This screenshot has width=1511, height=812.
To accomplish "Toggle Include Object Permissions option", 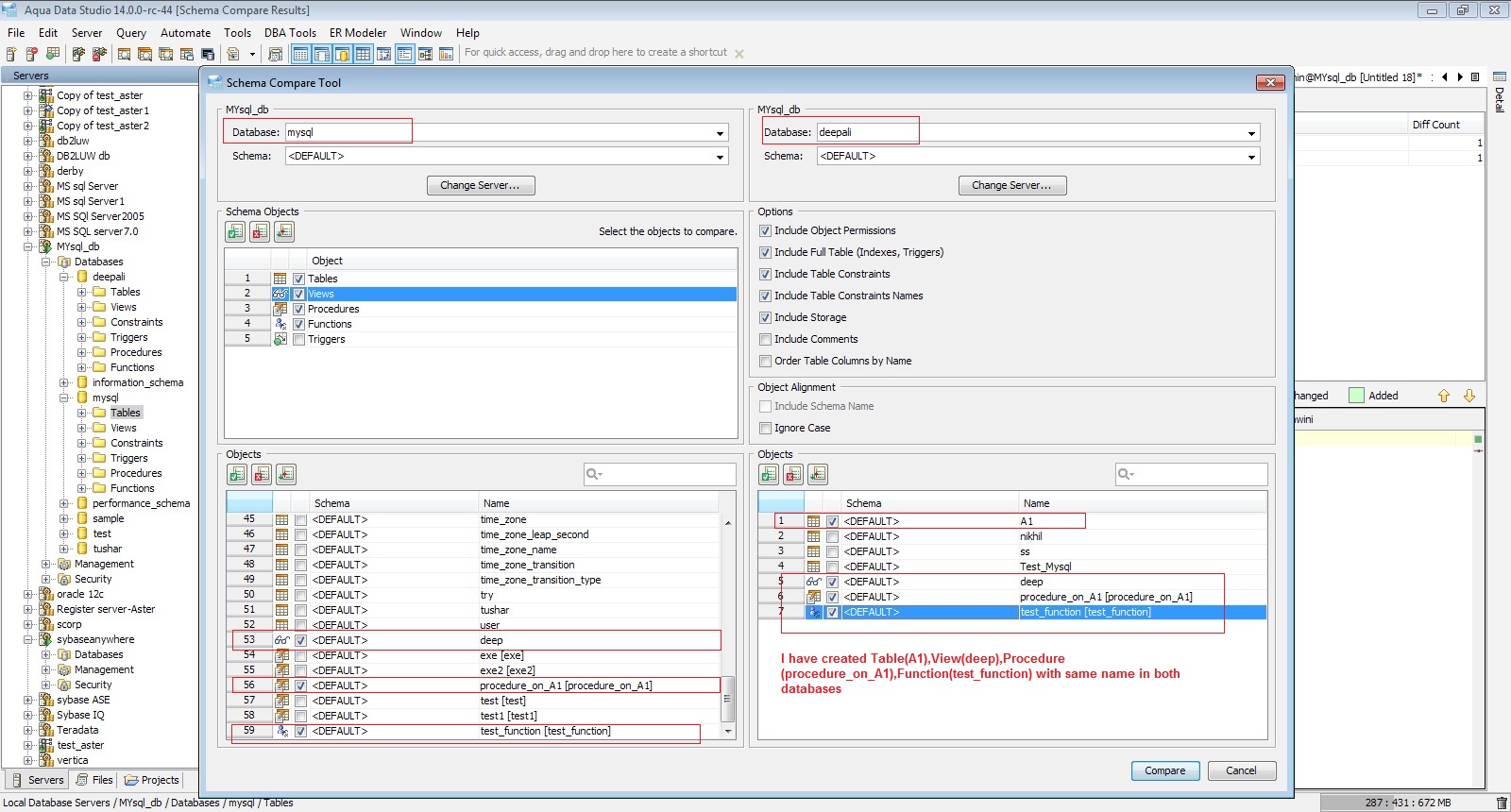I will [x=766, y=230].
